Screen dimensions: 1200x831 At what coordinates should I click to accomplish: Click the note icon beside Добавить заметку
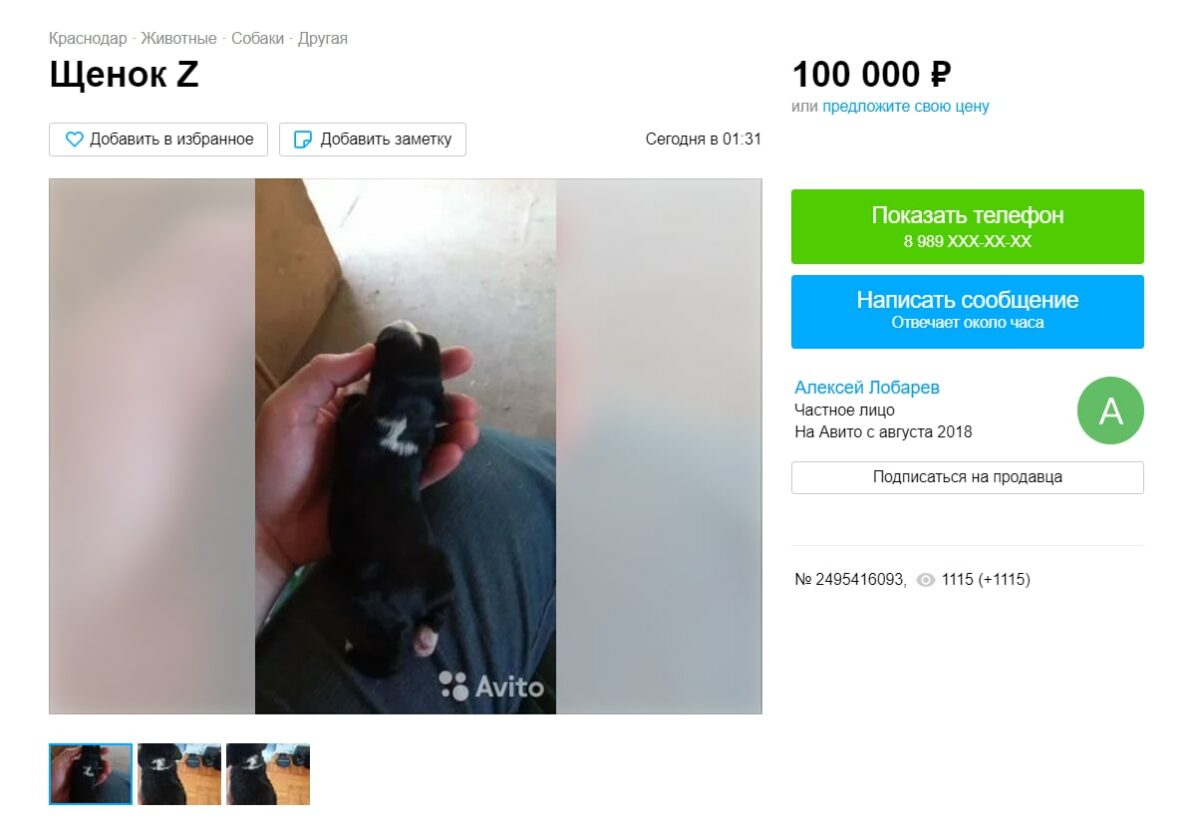(303, 140)
